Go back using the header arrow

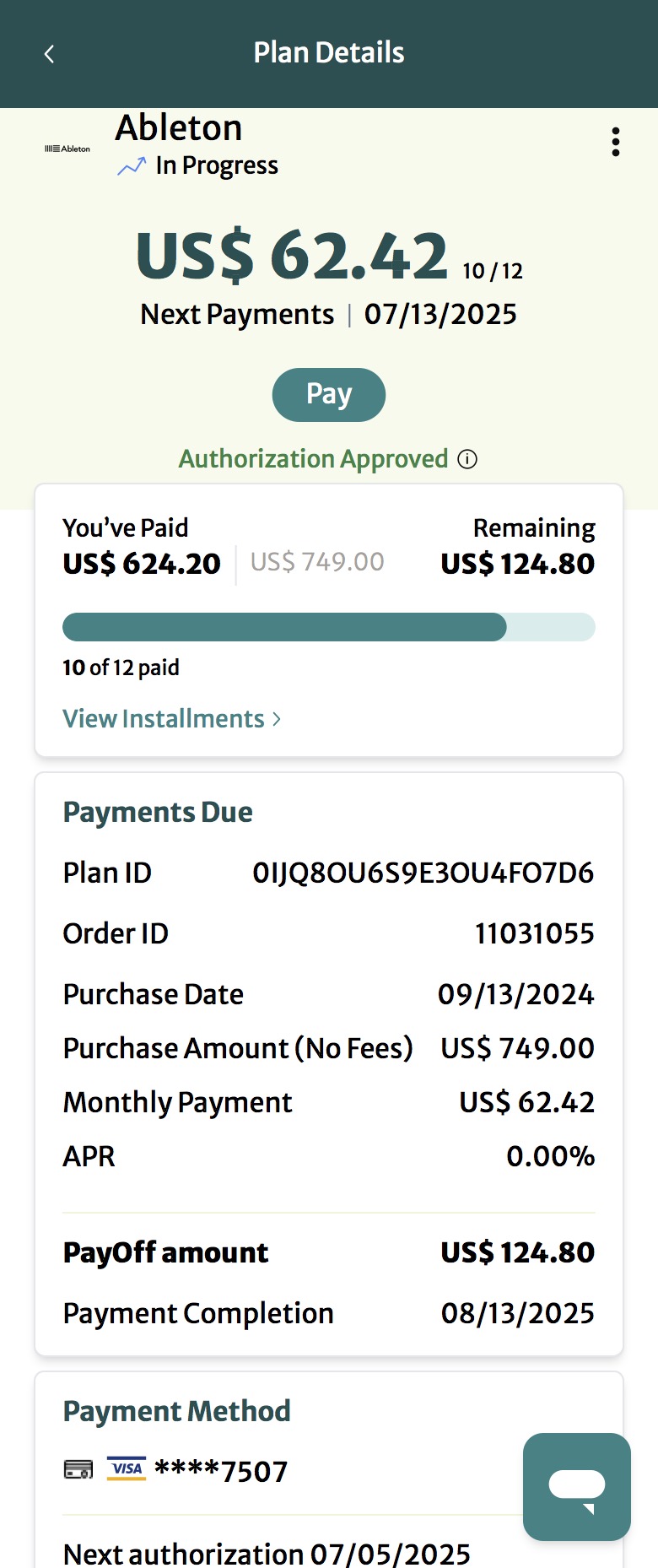(49, 54)
